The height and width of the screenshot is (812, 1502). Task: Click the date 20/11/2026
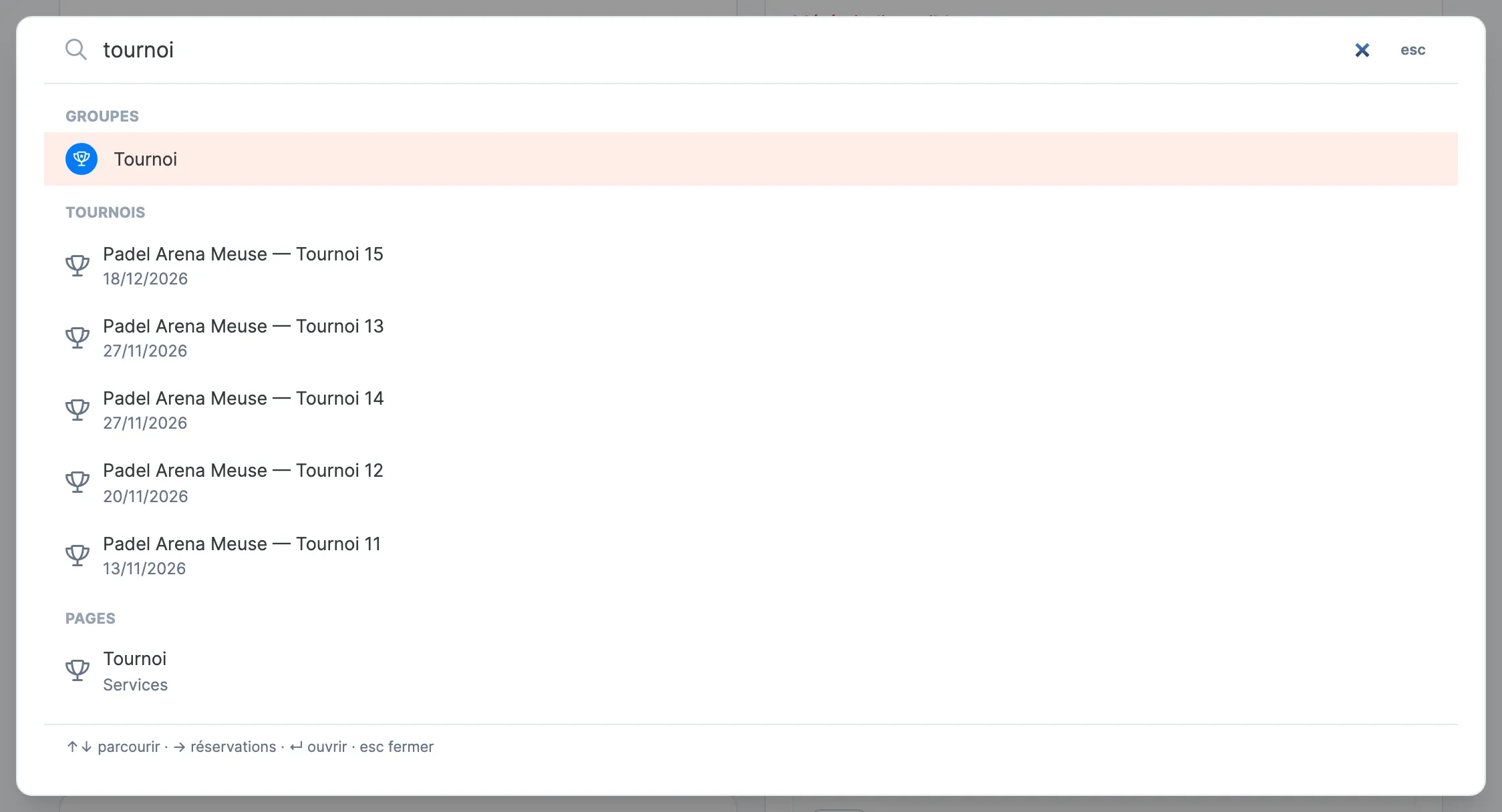click(x=145, y=496)
